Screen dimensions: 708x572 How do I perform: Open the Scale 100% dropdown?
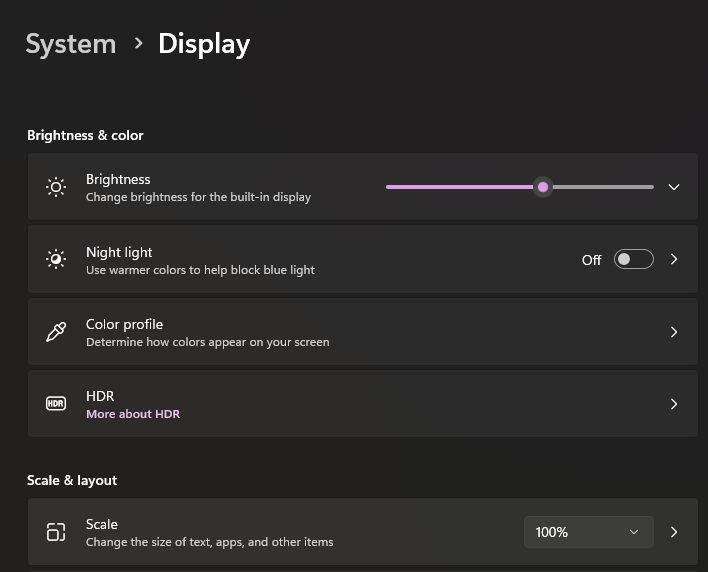[588, 532]
